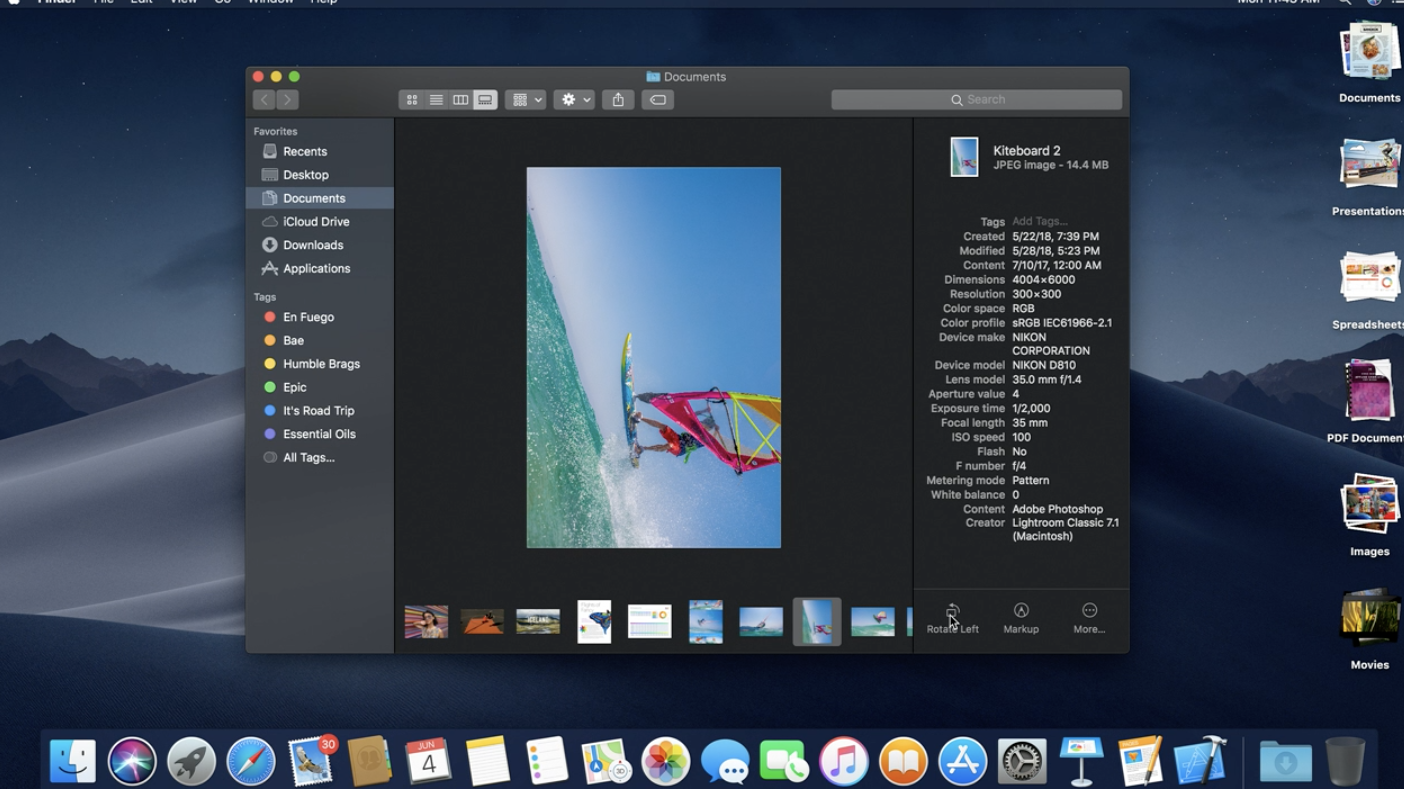Open App Store from the Dock
The height and width of the screenshot is (789, 1404).
point(962,761)
